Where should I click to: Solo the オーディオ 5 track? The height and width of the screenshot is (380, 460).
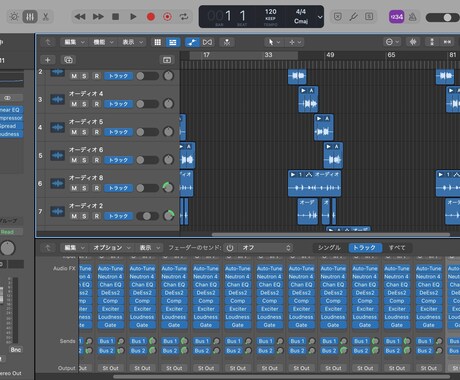pos(84,132)
